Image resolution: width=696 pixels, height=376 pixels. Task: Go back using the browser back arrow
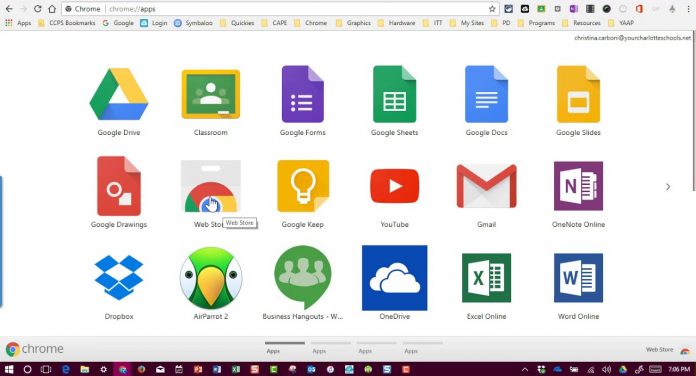click(9, 9)
